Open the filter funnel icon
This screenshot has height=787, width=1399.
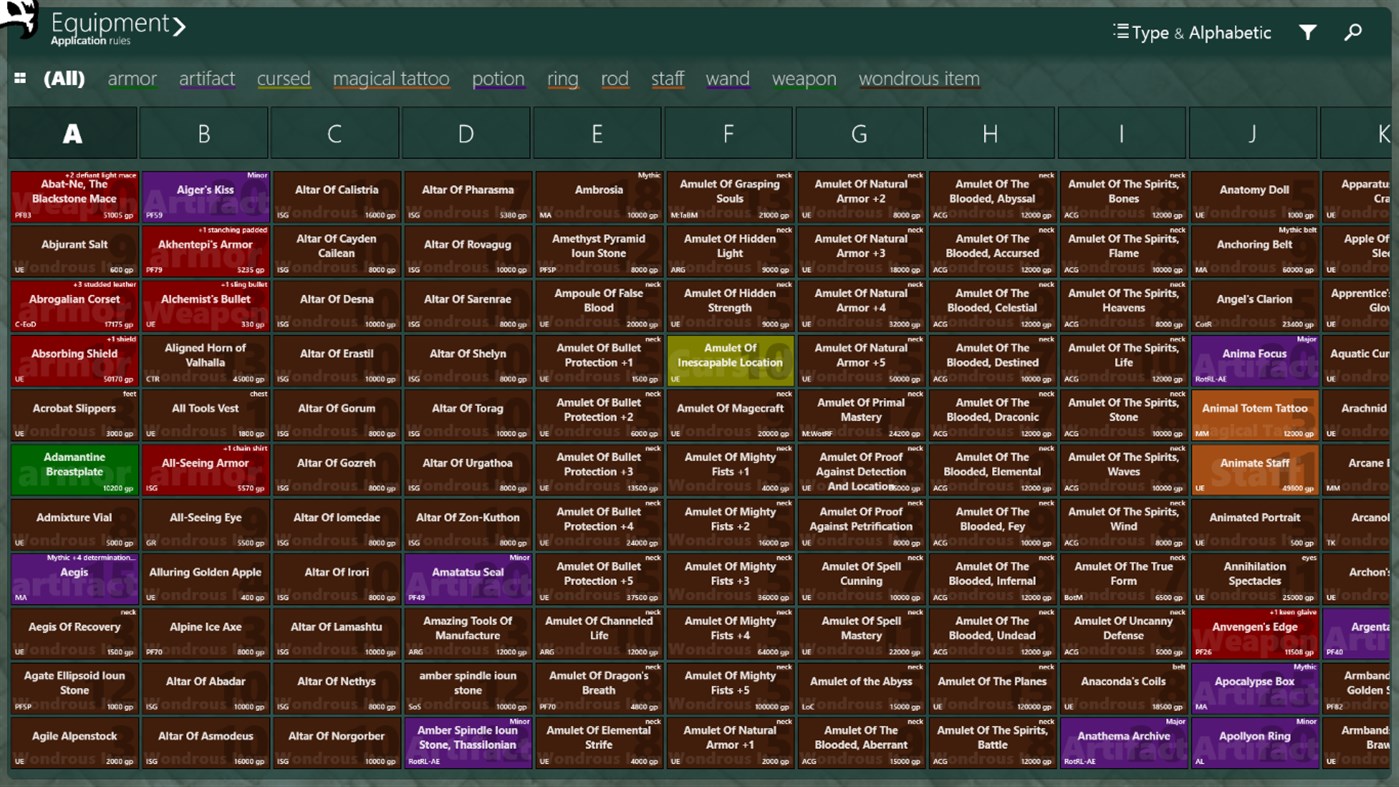[x=1307, y=32]
